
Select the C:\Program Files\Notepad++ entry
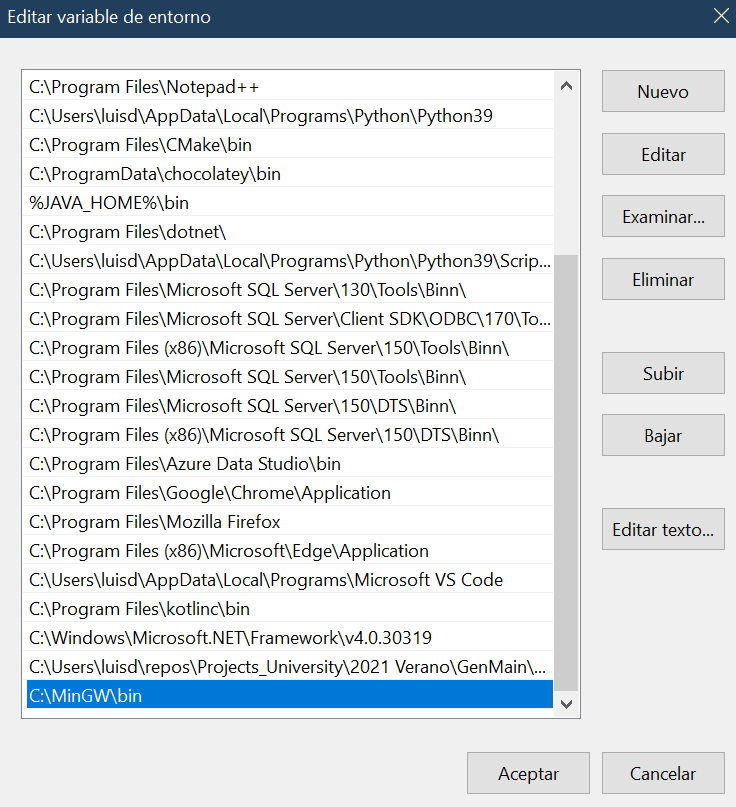pyautogui.click(x=290, y=87)
